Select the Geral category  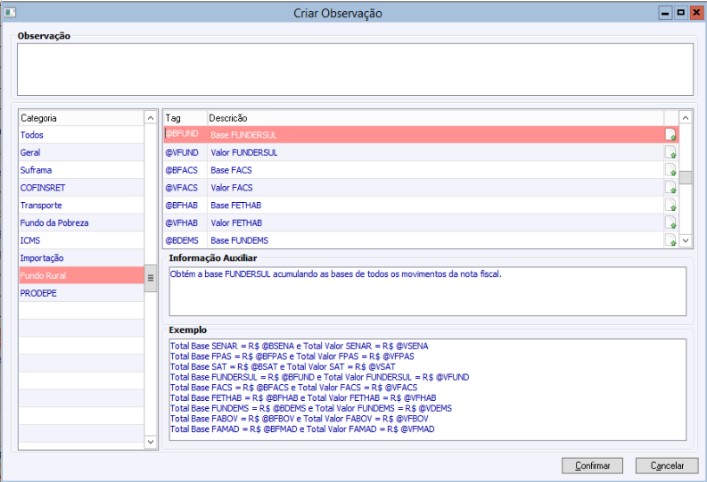coord(82,152)
